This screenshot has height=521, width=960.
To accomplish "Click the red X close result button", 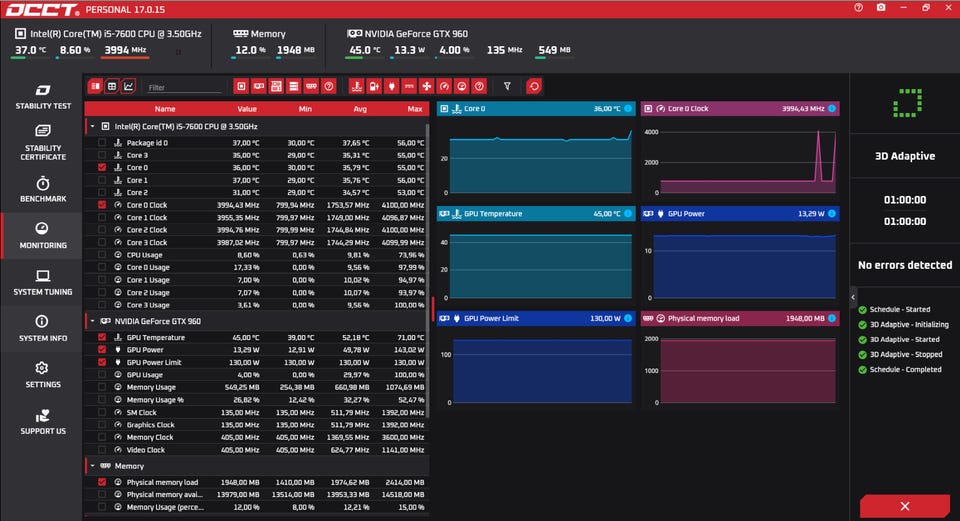I will pyautogui.click(x=905, y=506).
